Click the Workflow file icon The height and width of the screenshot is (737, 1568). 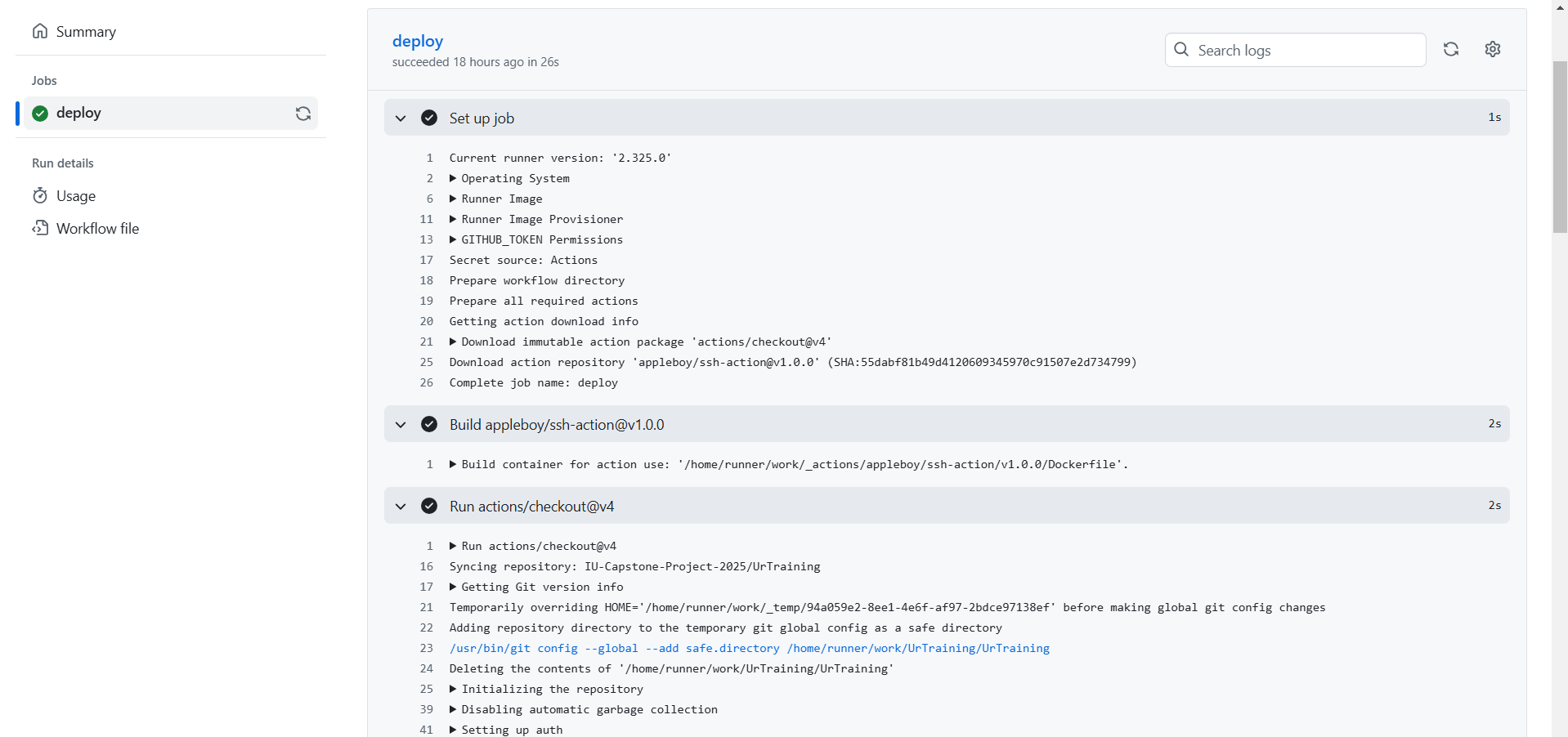tap(39, 228)
